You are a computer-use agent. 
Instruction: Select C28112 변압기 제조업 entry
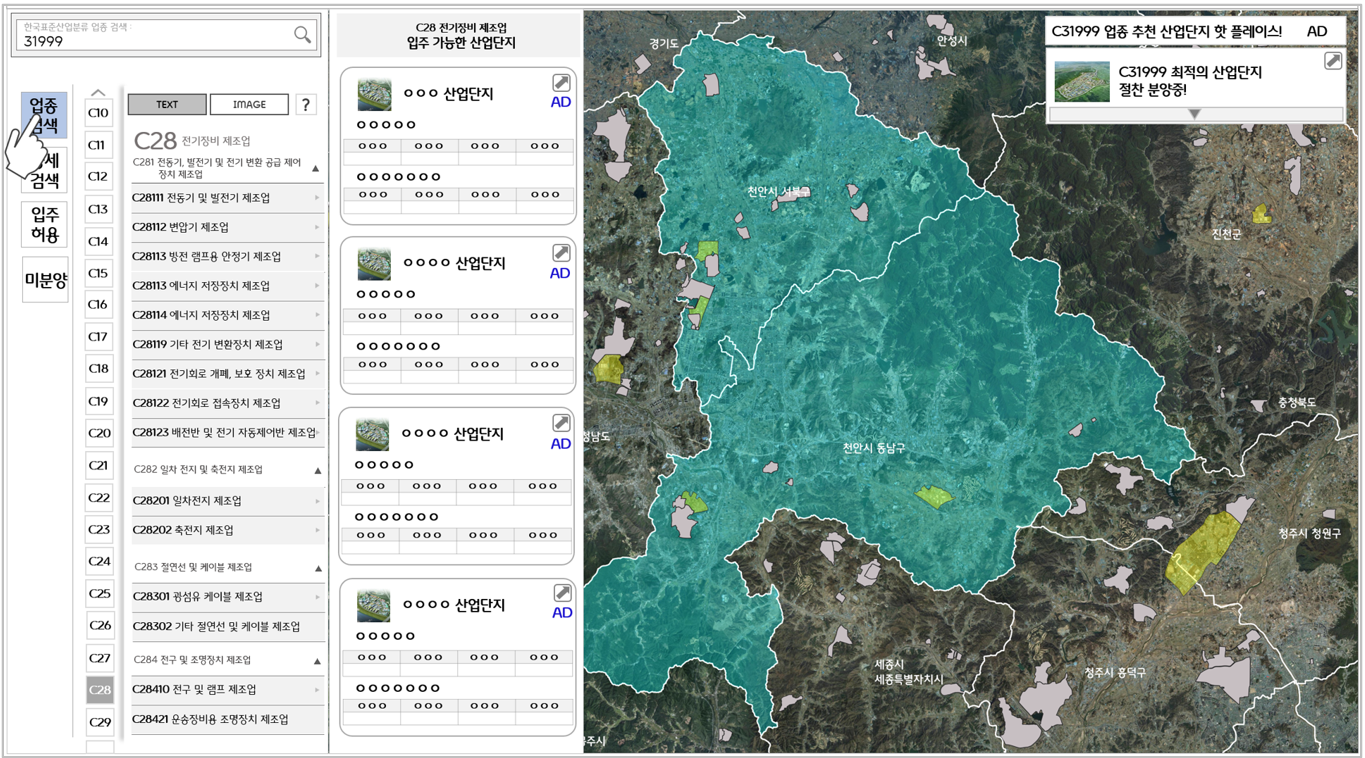(x=225, y=227)
